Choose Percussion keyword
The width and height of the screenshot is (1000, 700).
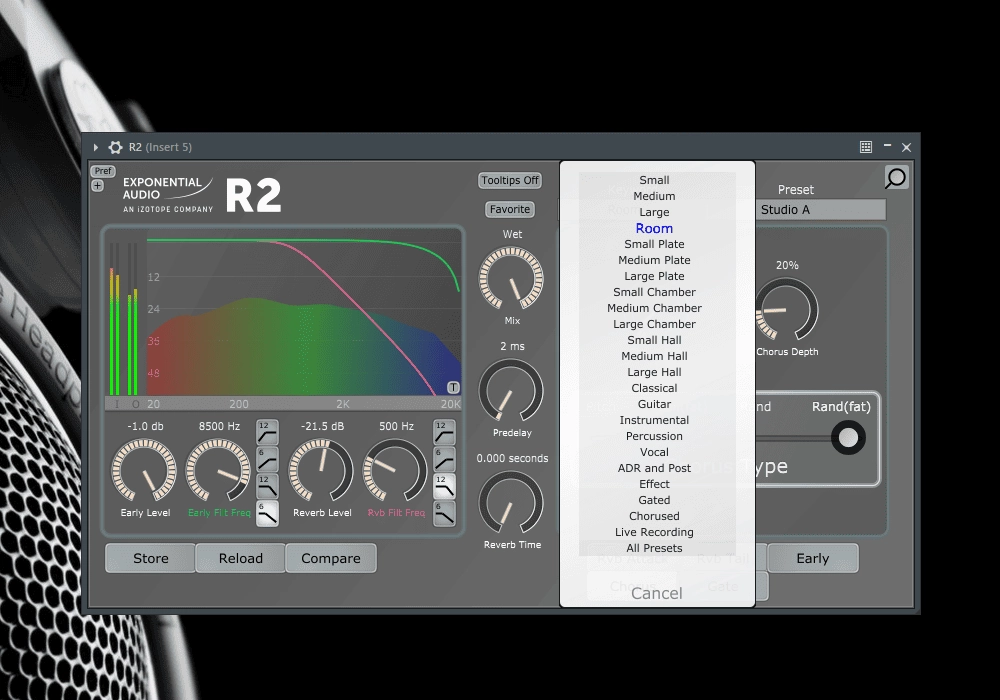pos(654,436)
